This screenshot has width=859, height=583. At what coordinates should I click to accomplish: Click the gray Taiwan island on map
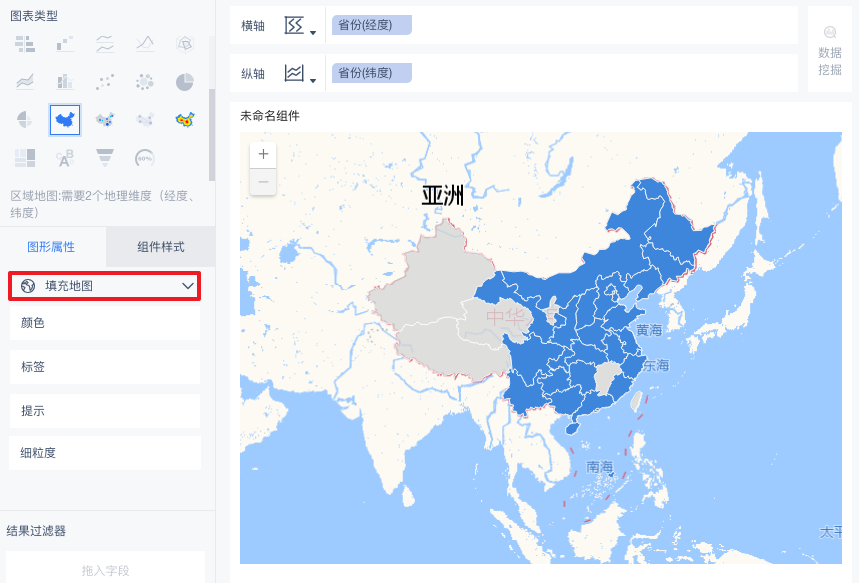point(635,402)
